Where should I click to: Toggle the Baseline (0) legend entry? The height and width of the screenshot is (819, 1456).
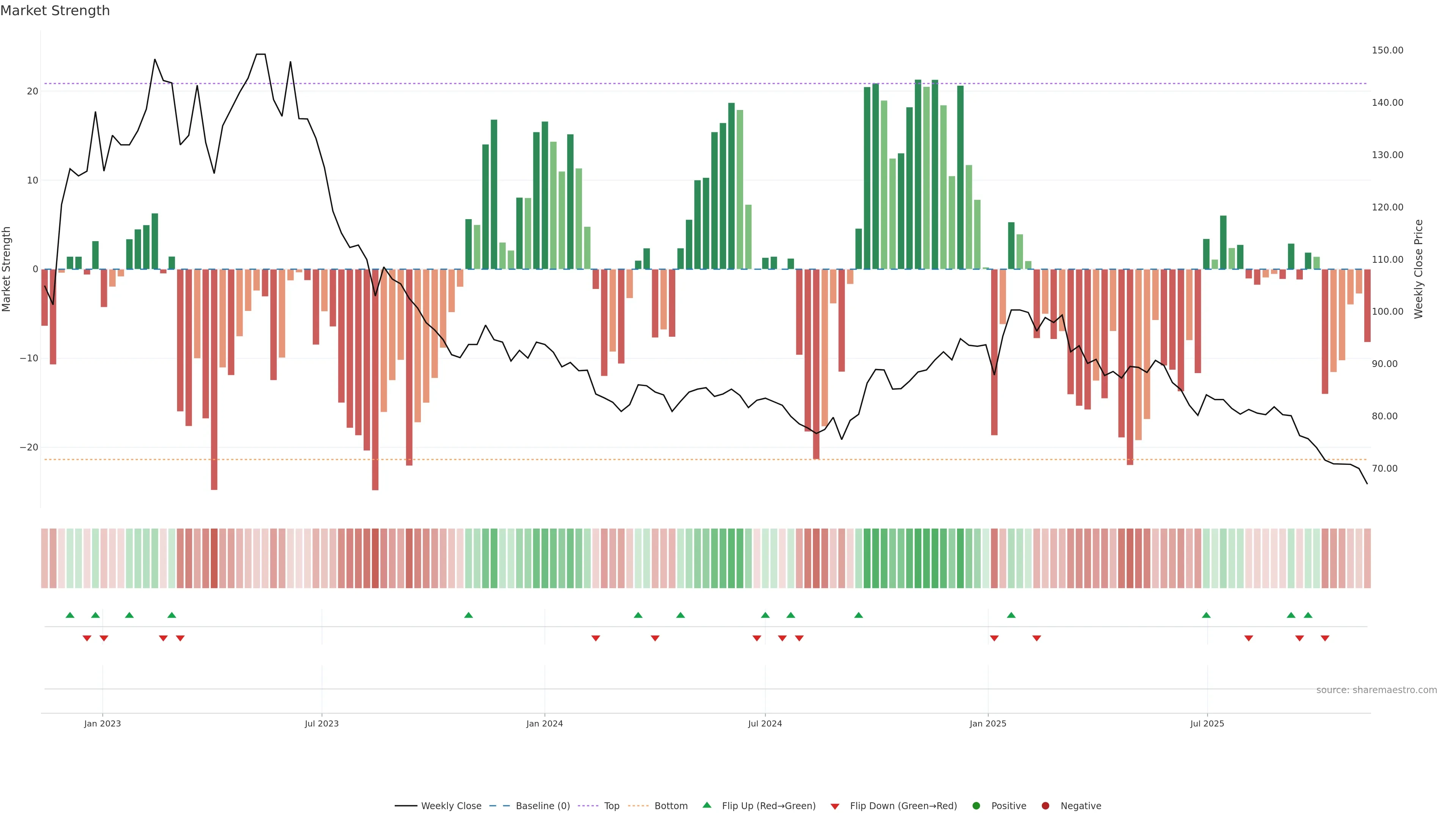click(542, 805)
